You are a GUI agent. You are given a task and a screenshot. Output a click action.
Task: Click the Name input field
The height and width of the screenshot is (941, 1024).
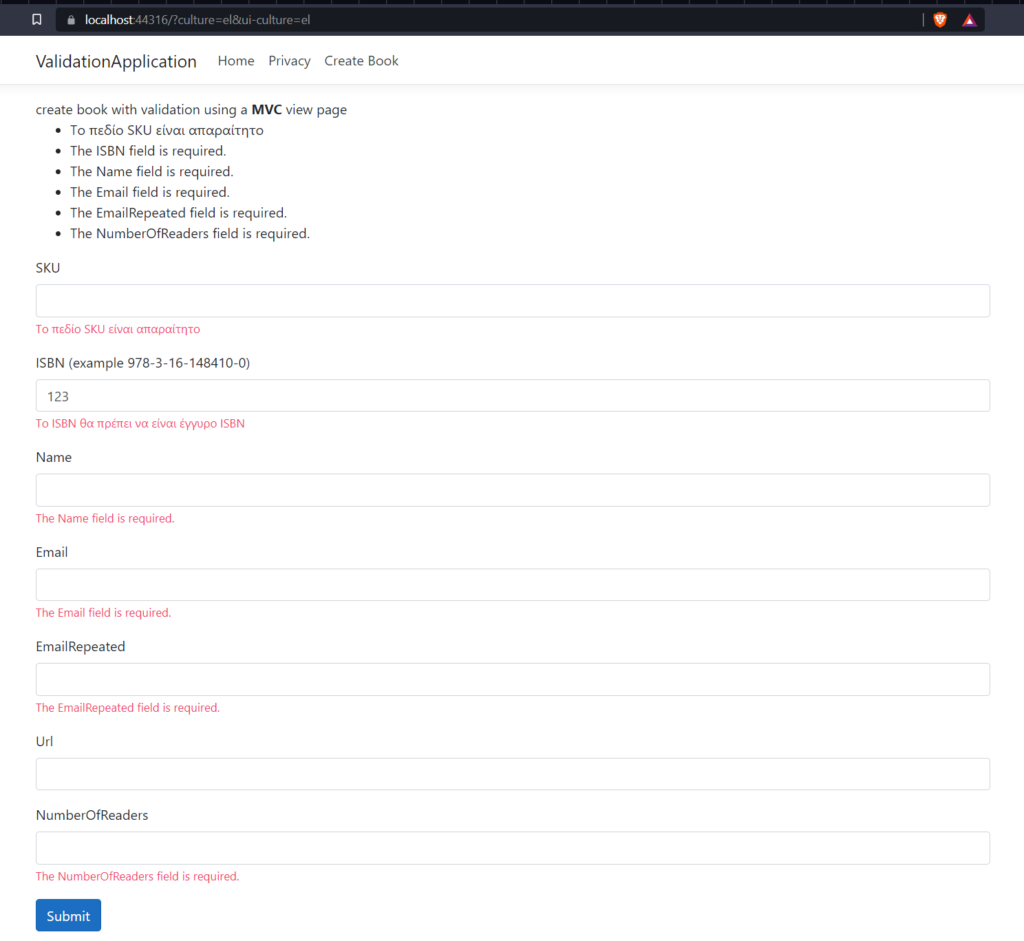512,490
